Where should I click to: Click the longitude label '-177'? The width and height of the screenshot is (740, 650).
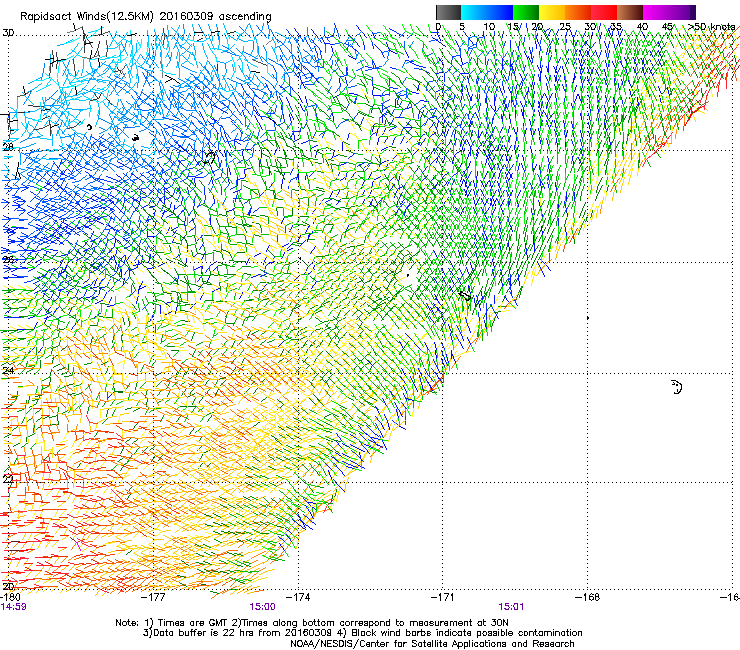coord(154,597)
